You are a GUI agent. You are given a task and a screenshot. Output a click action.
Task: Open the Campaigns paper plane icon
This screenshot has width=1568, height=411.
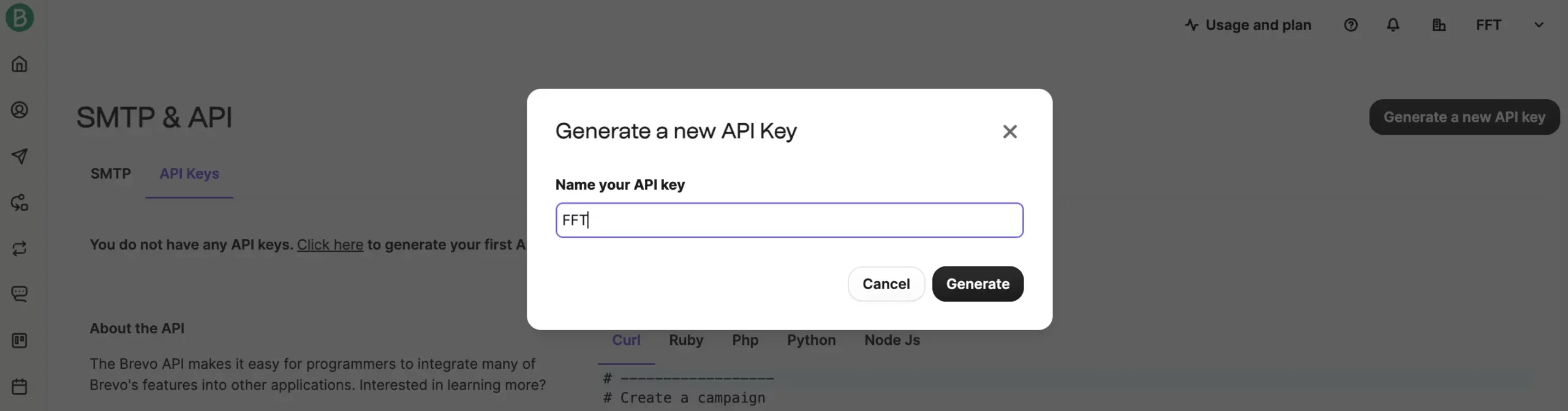tap(20, 156)
